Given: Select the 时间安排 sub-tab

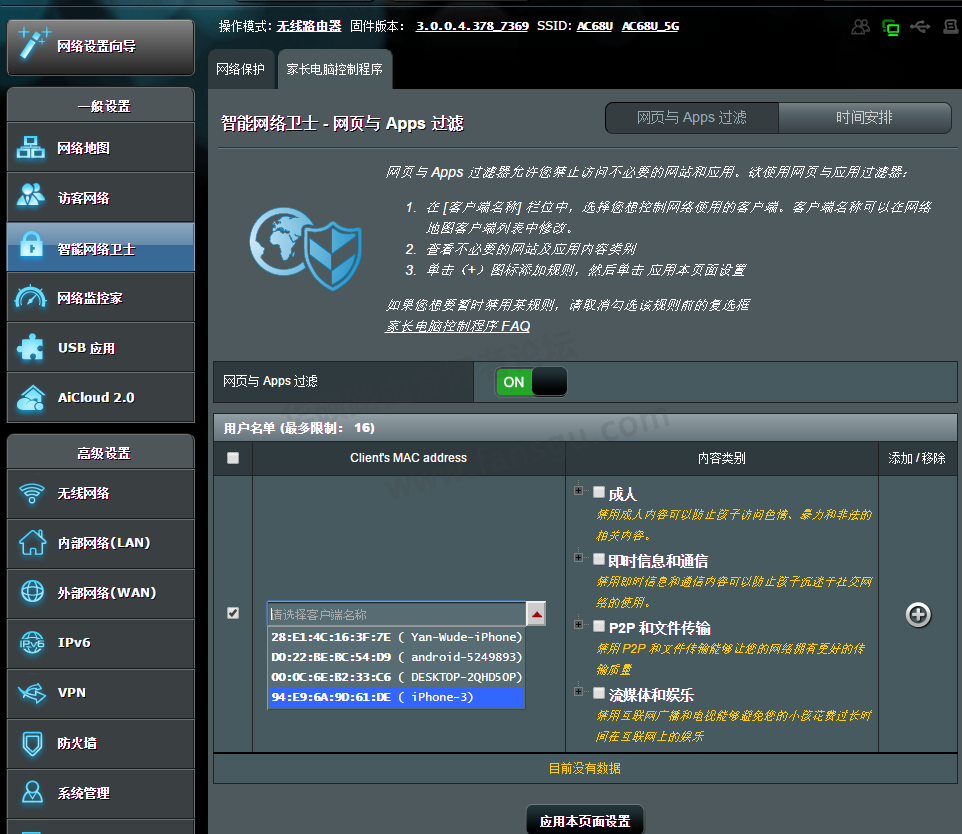Looking at the screenshot, I should click(864, 117).
